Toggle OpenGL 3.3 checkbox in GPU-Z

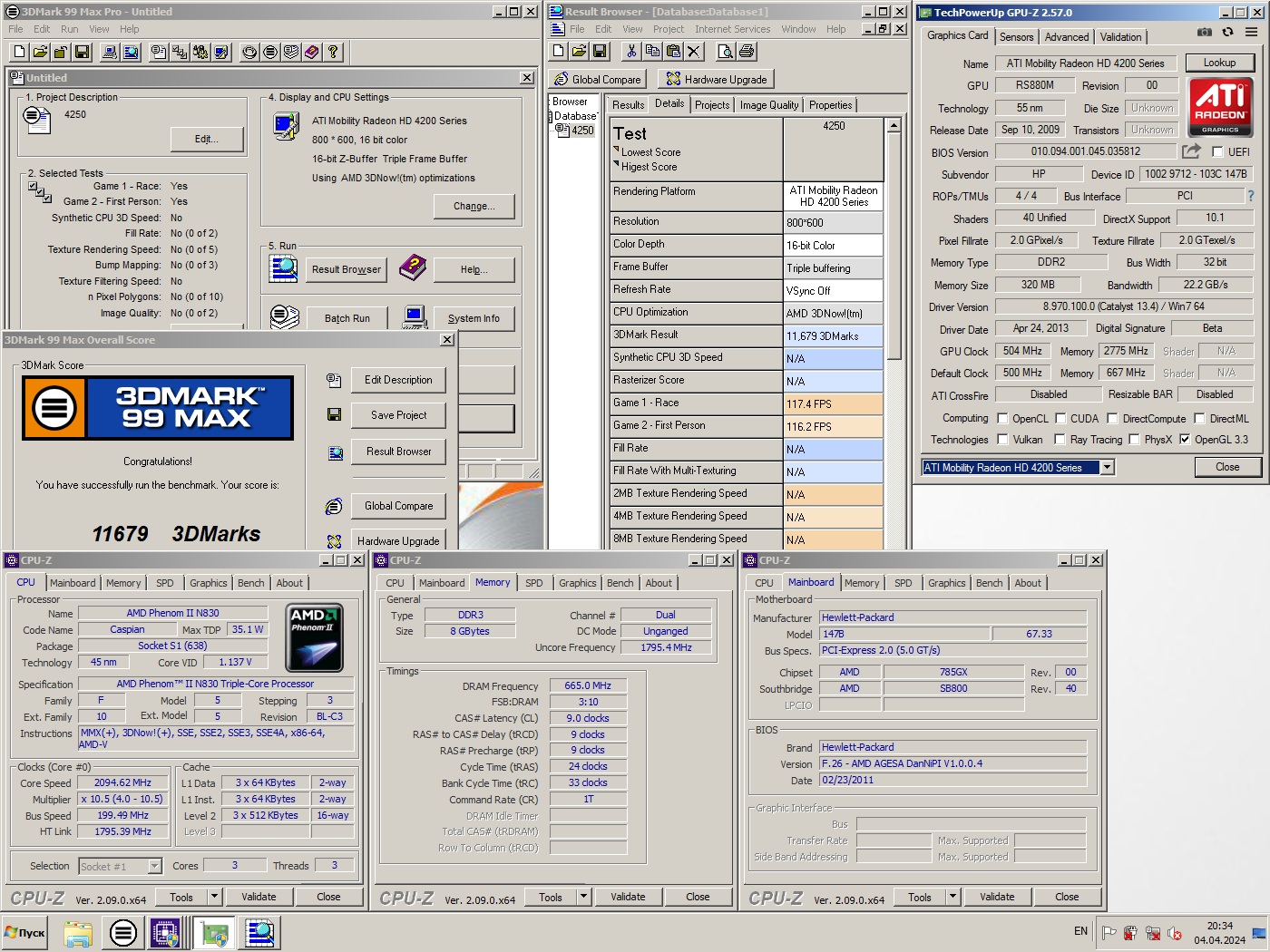[x=1184, y=439]
